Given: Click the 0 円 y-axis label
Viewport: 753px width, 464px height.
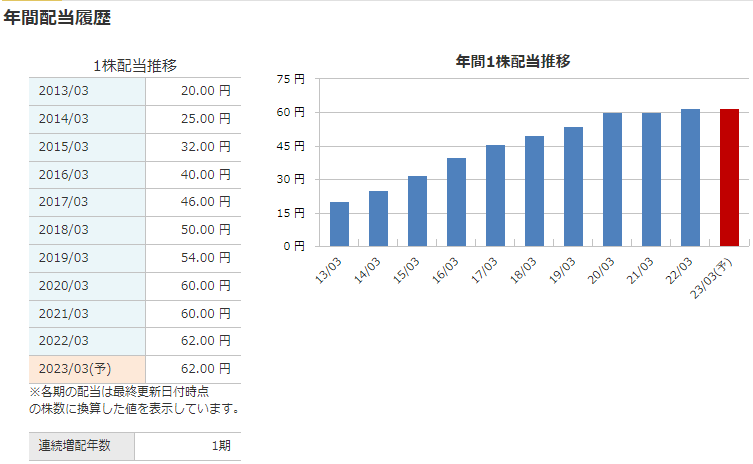Looking at the screenshot, I should pyautogui.click(x=294, y=246).
